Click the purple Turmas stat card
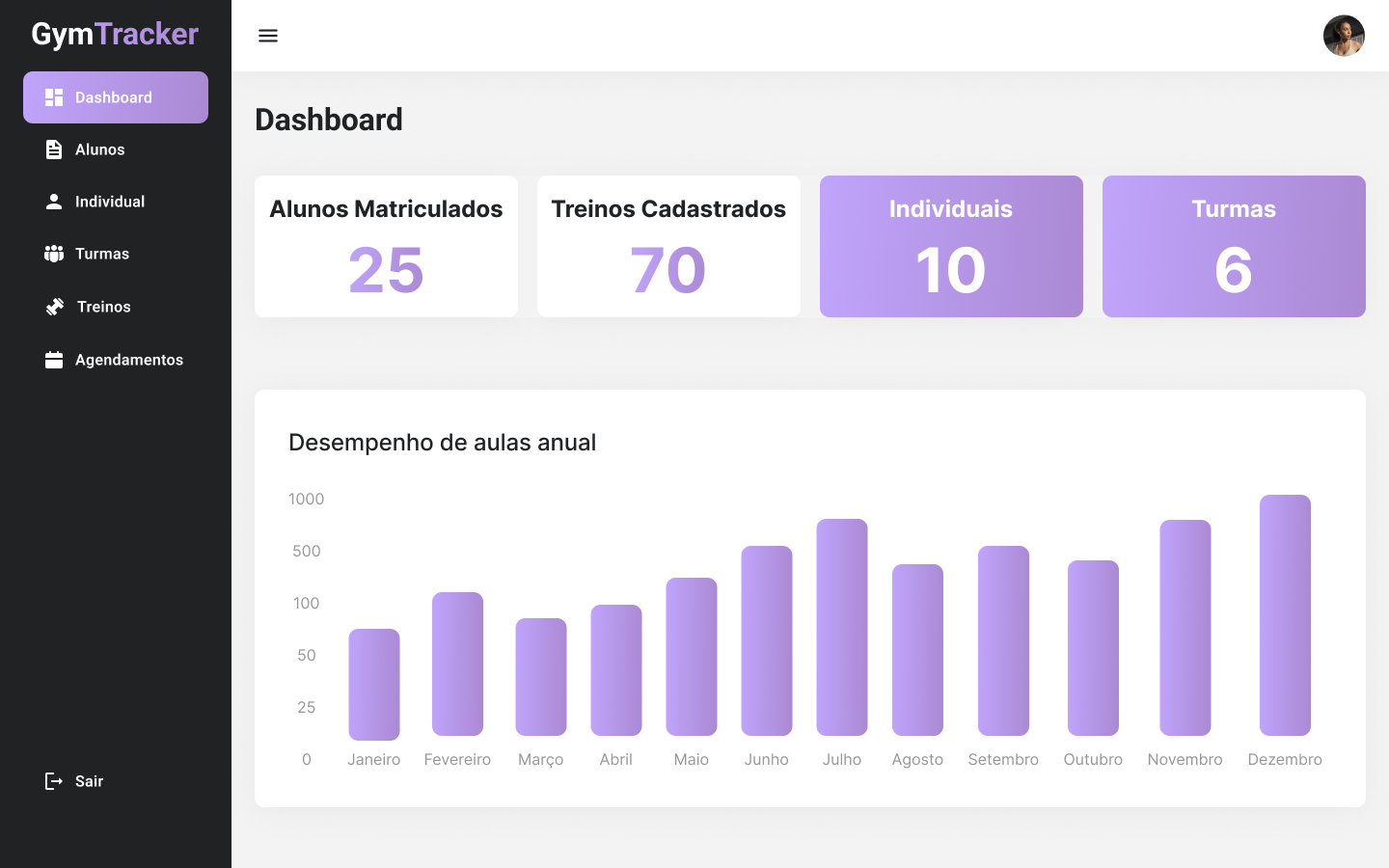Viewport: 1389px width, 868px height. (1234, 246)
